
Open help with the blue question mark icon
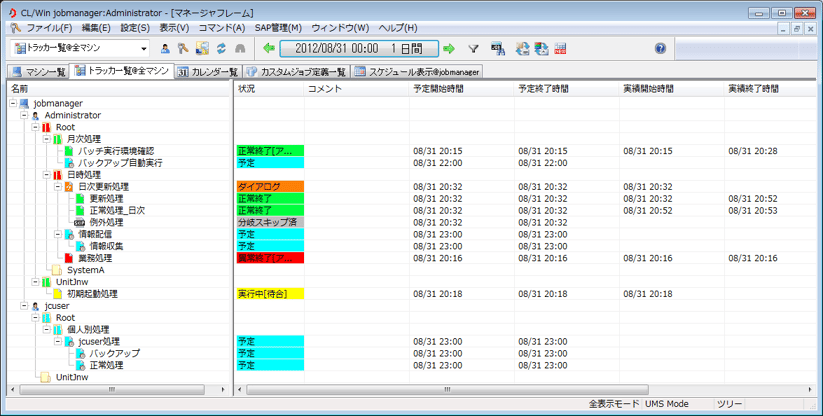point(660,49)
